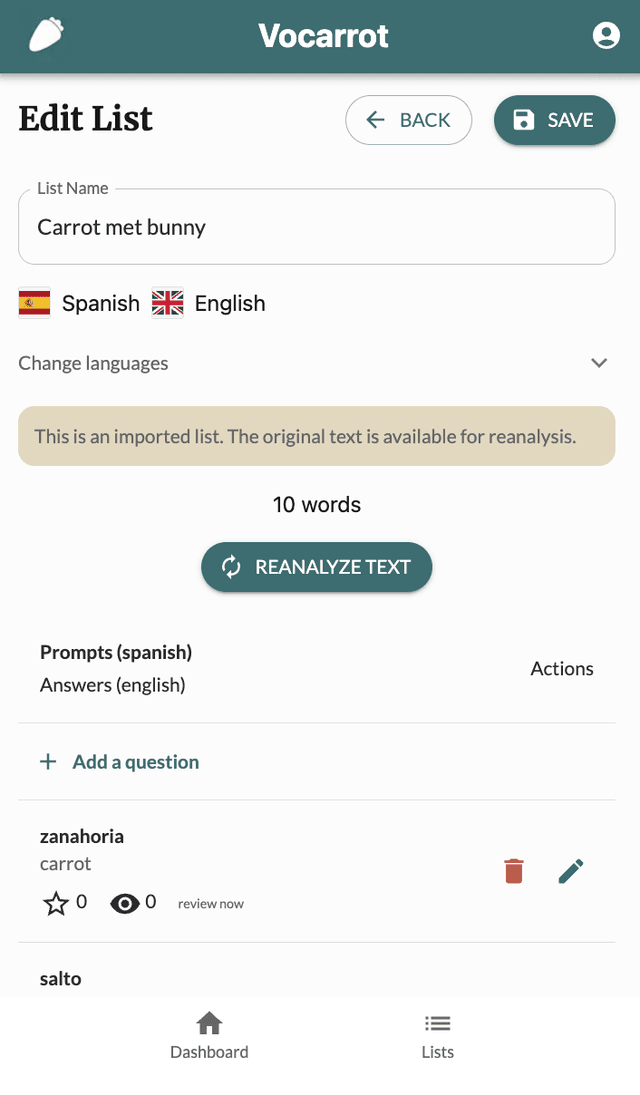640x1095 pixels.
Task: Switch to the Lists tab
Action: tap(437, 1034)
